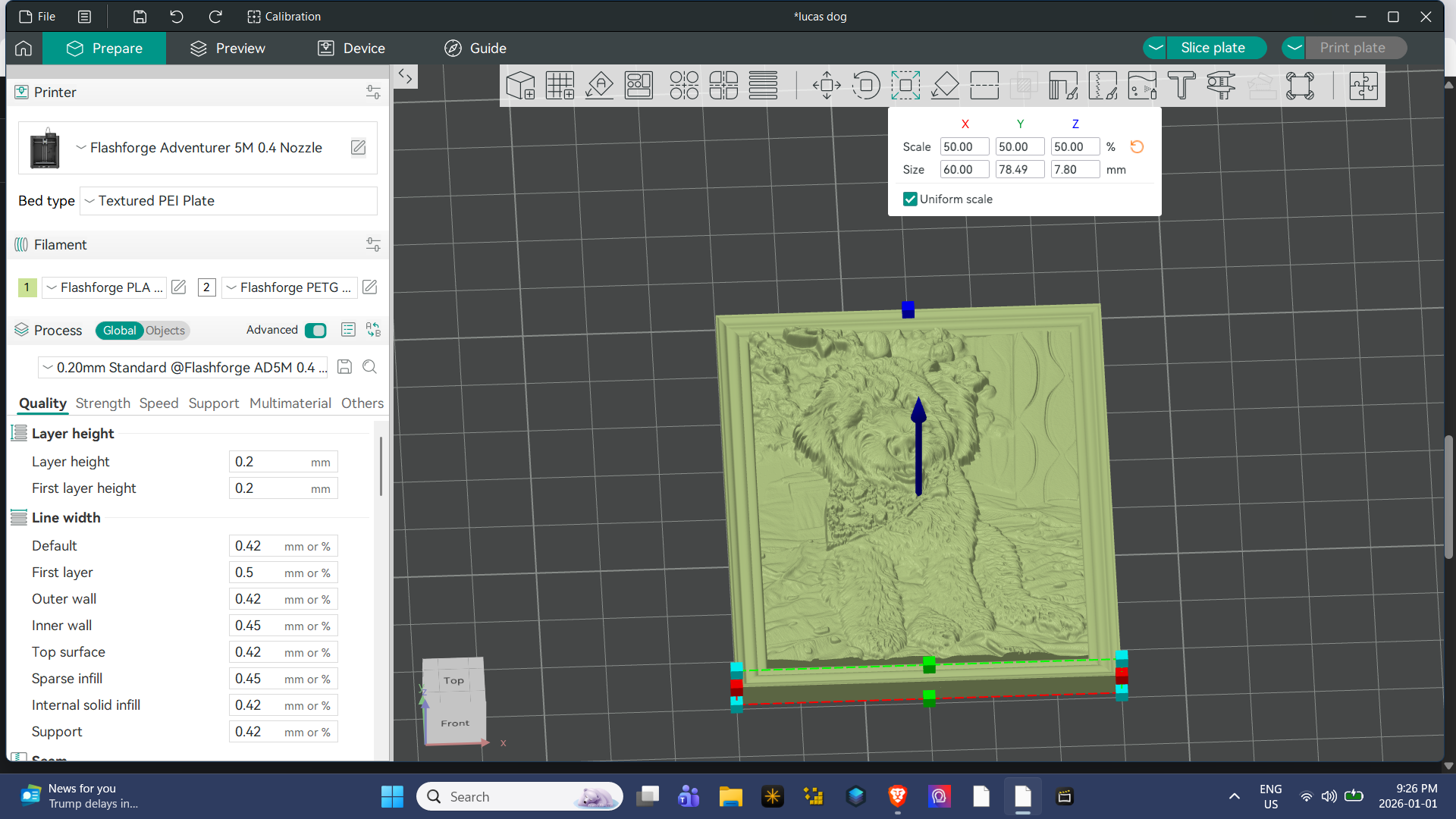Select the Lay on face tool

click(945, 86)
